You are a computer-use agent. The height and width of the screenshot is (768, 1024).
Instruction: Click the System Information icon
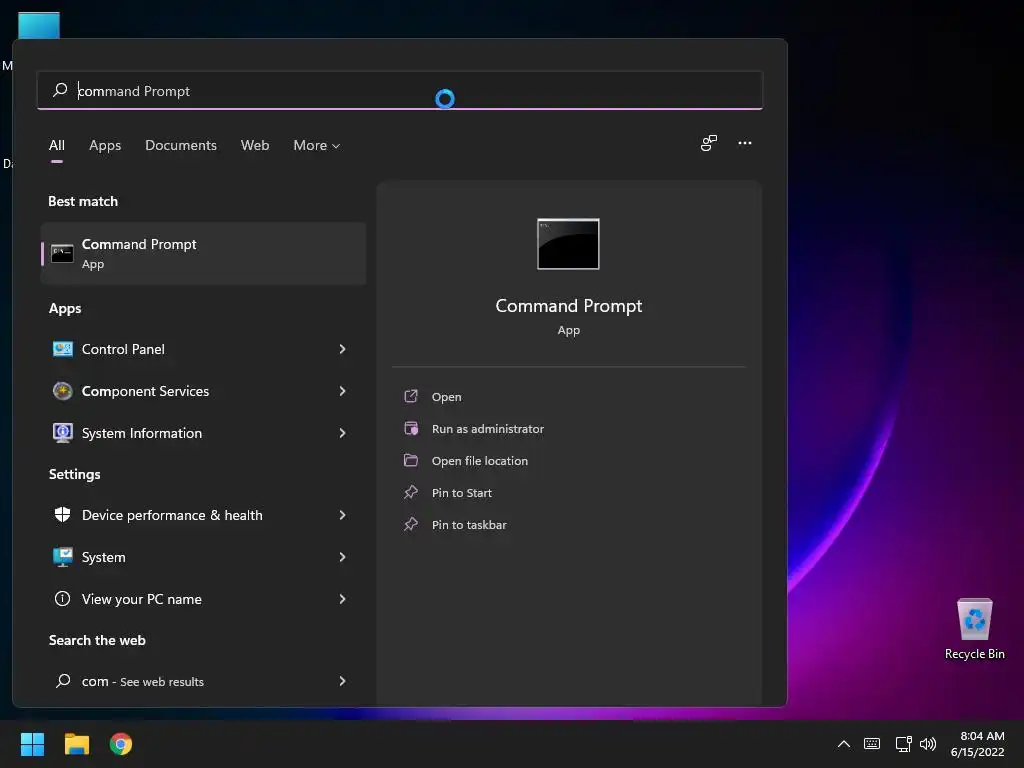(x=63, y=433)
